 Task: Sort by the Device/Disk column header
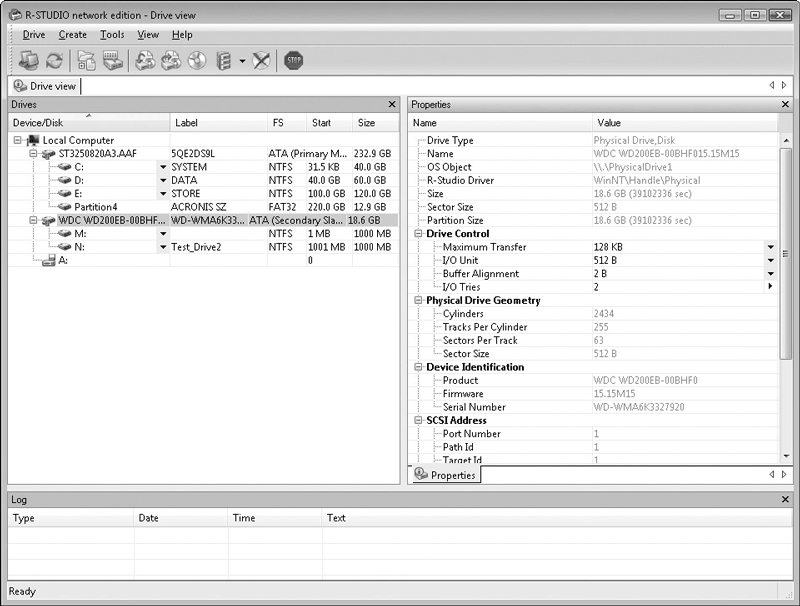[x=89, y=122]
